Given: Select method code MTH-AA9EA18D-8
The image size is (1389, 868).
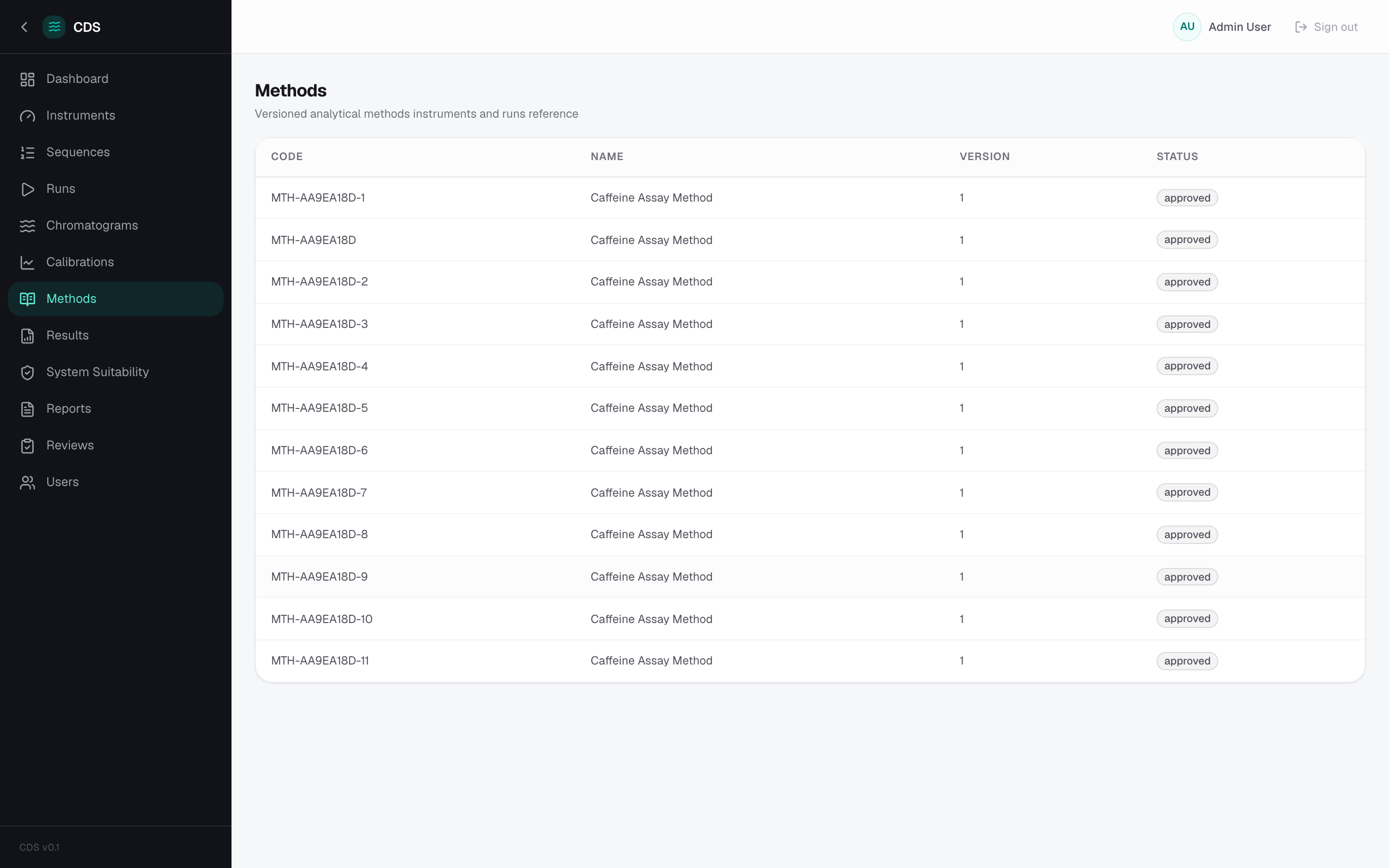Looking at the screenshot, I should coord(319,534).
